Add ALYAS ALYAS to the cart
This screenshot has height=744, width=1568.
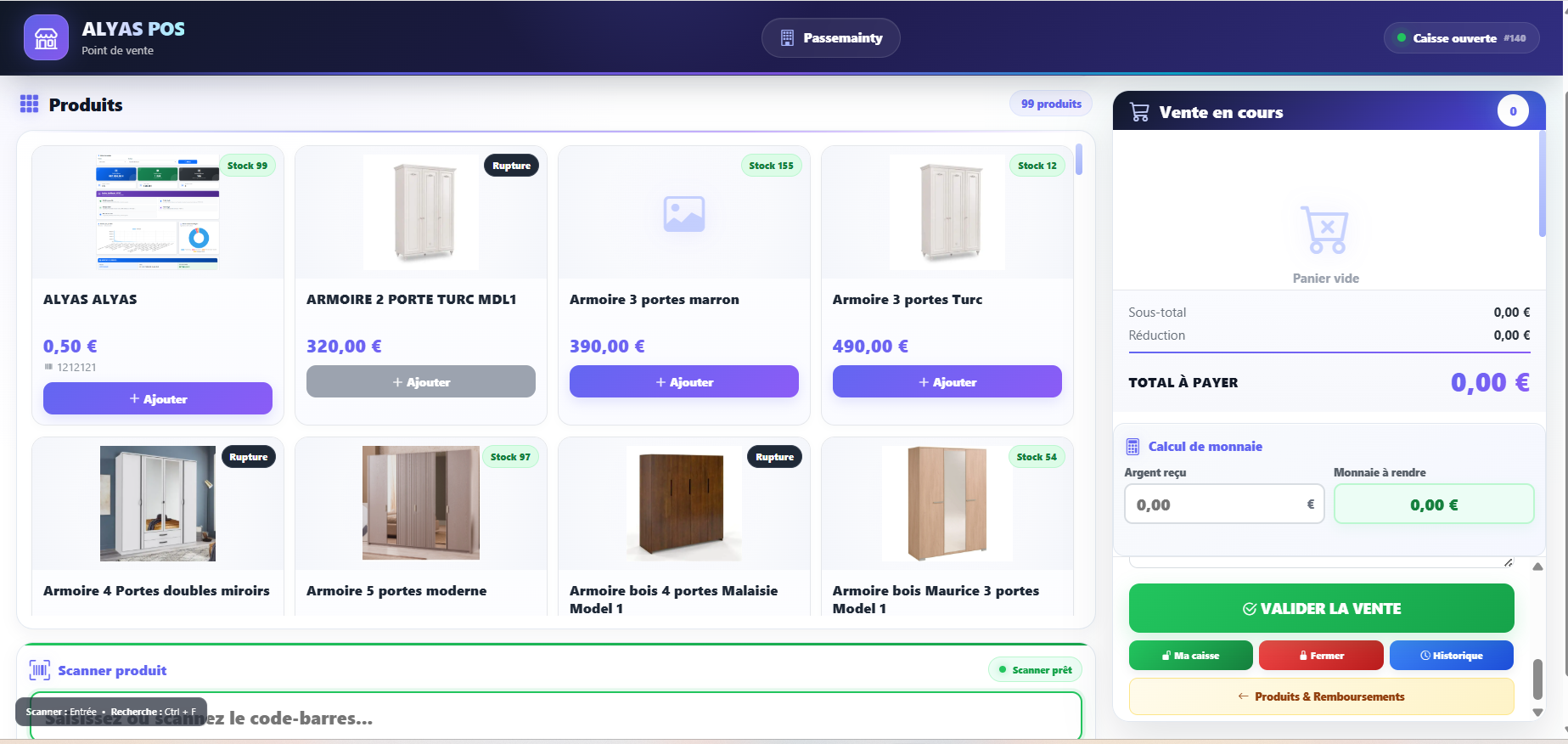pyautogui.click(x=158, y=398)
